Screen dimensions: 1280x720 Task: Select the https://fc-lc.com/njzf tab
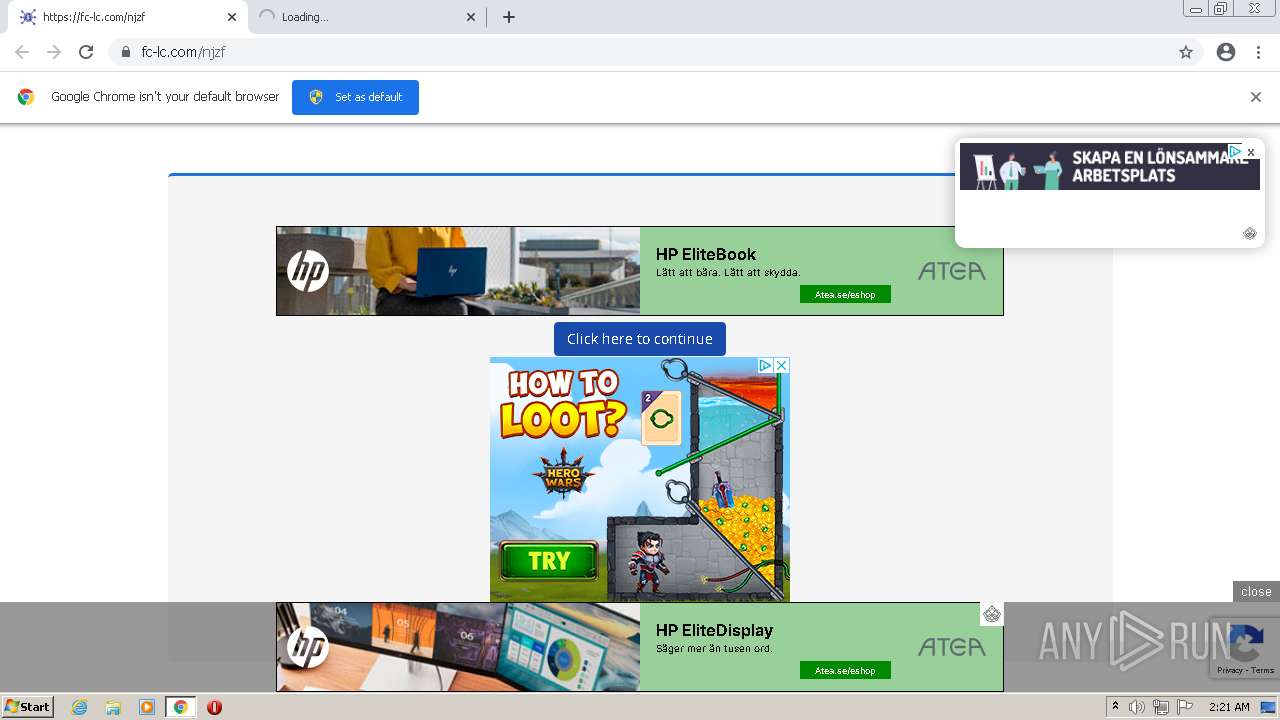coord(126,17)
